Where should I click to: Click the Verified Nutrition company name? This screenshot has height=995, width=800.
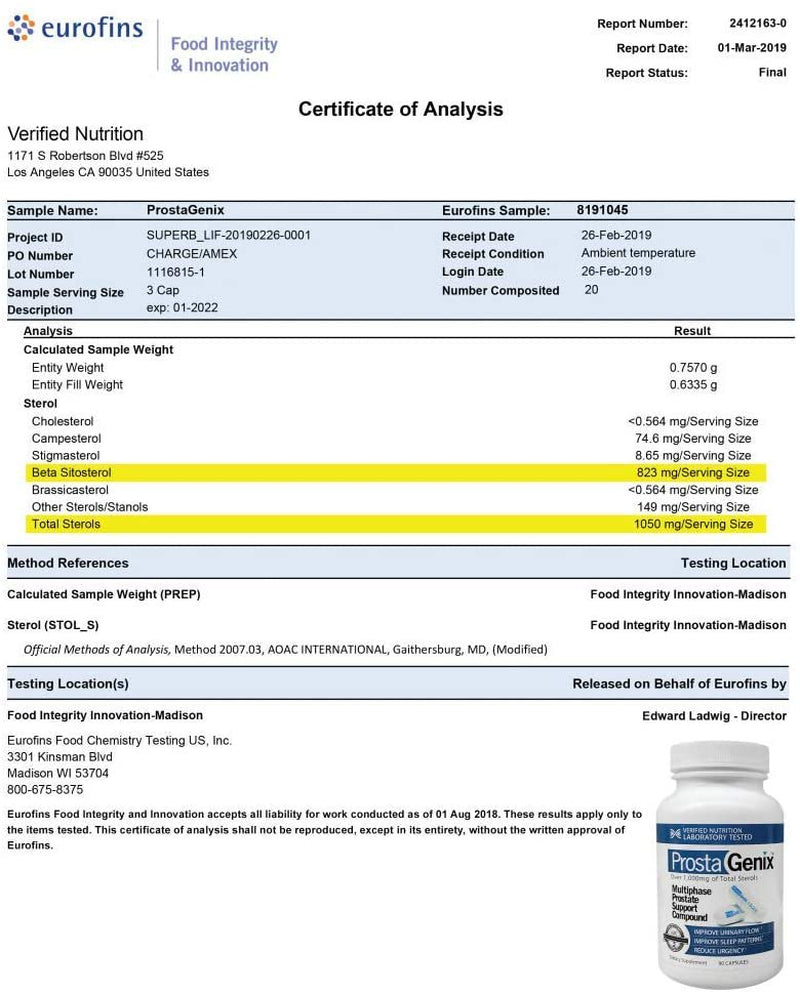[75, 134]
